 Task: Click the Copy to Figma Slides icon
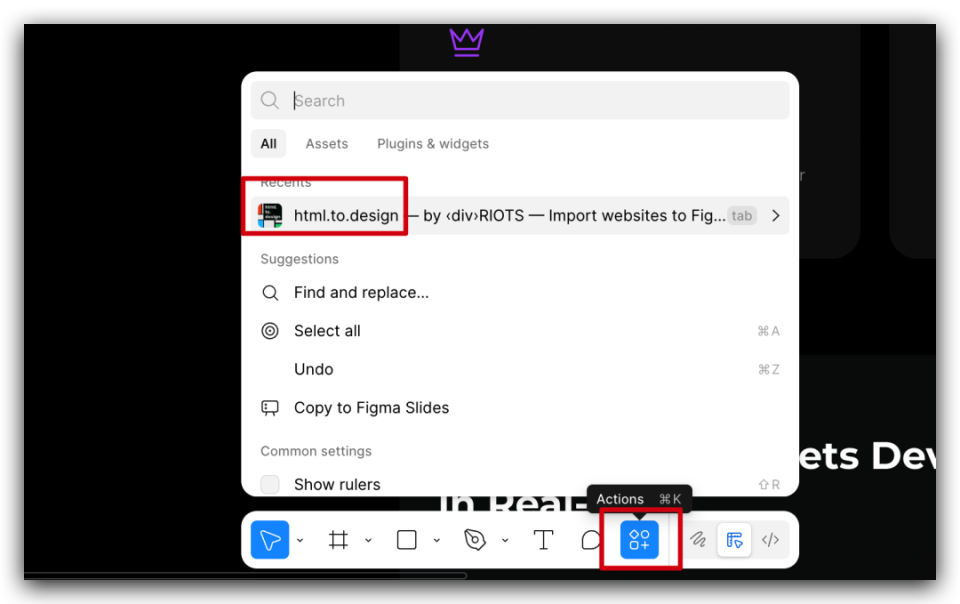point(270,408)
